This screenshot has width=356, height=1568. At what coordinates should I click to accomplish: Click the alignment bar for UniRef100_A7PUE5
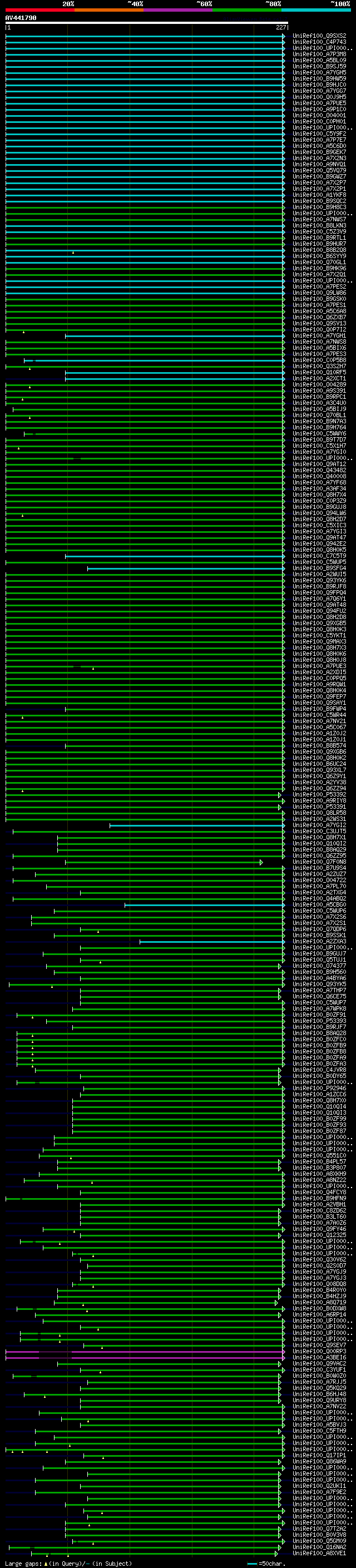point(145,103)
